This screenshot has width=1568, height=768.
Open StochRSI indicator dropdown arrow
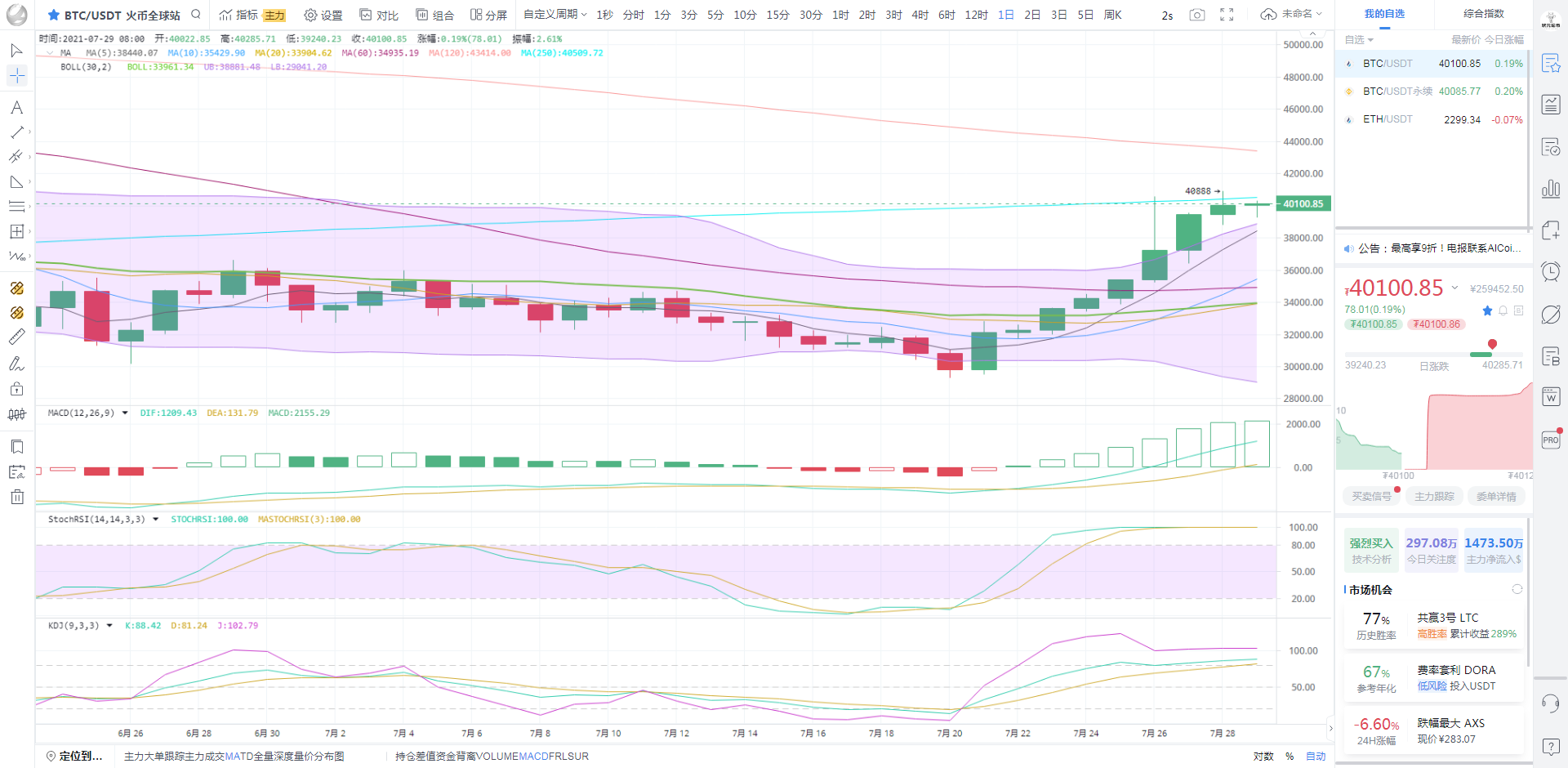tap(155, 520)
